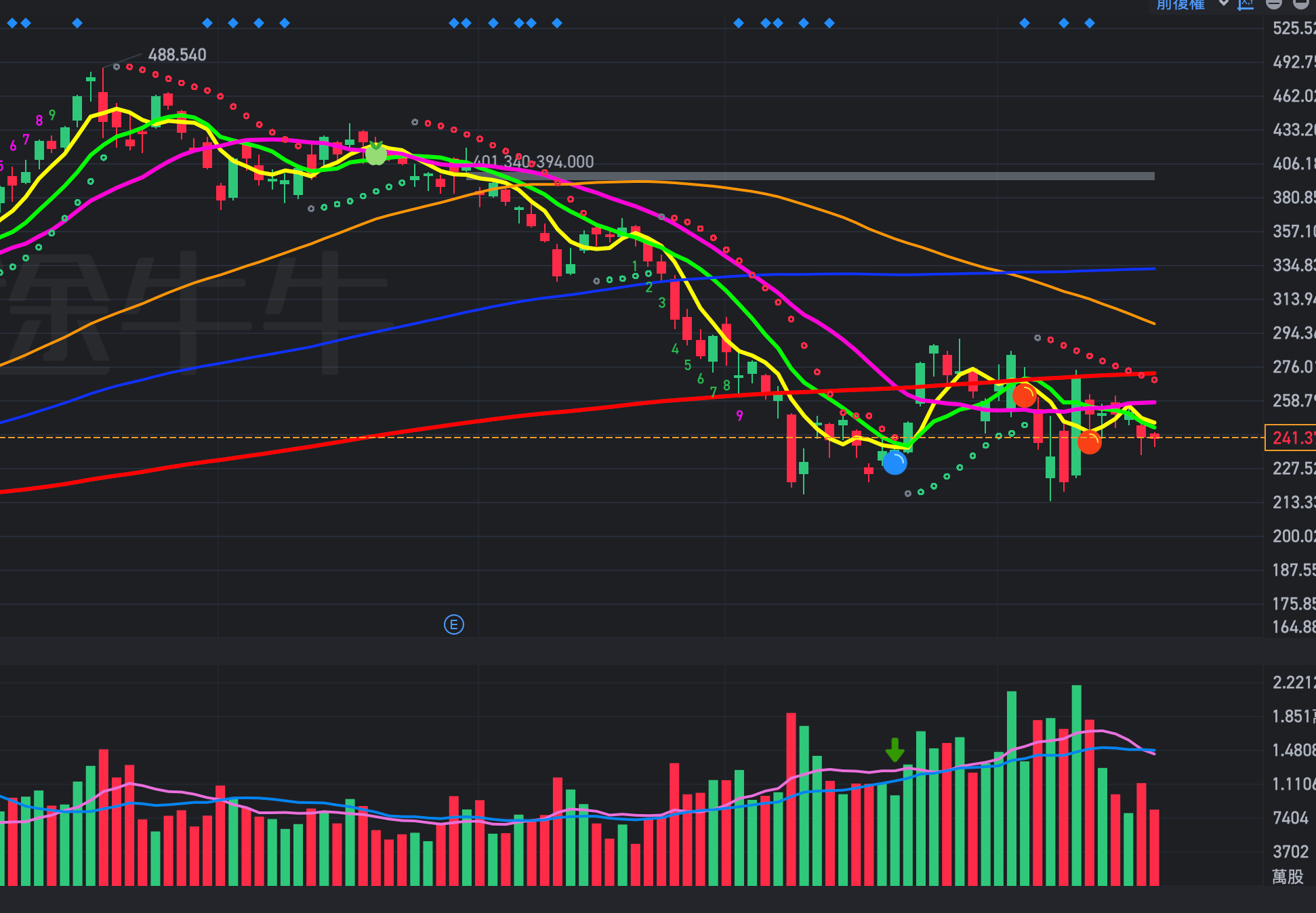
Task: Click the rightmost blue diamond event marker
Action: (1090, 23)
